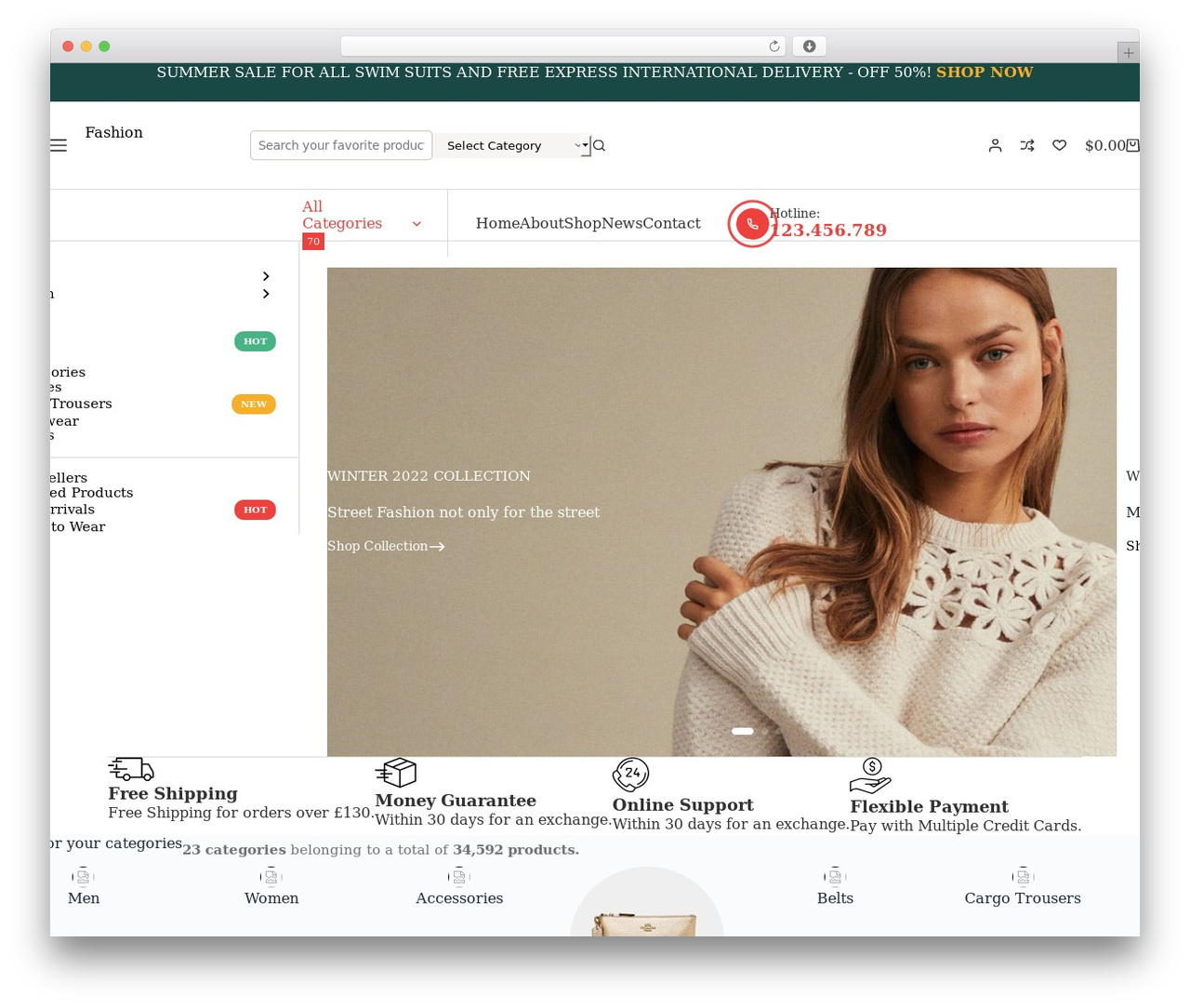Click the WINTER 2022 COLLECTION text
The image size is (1190, 1008).
[429, 476]
